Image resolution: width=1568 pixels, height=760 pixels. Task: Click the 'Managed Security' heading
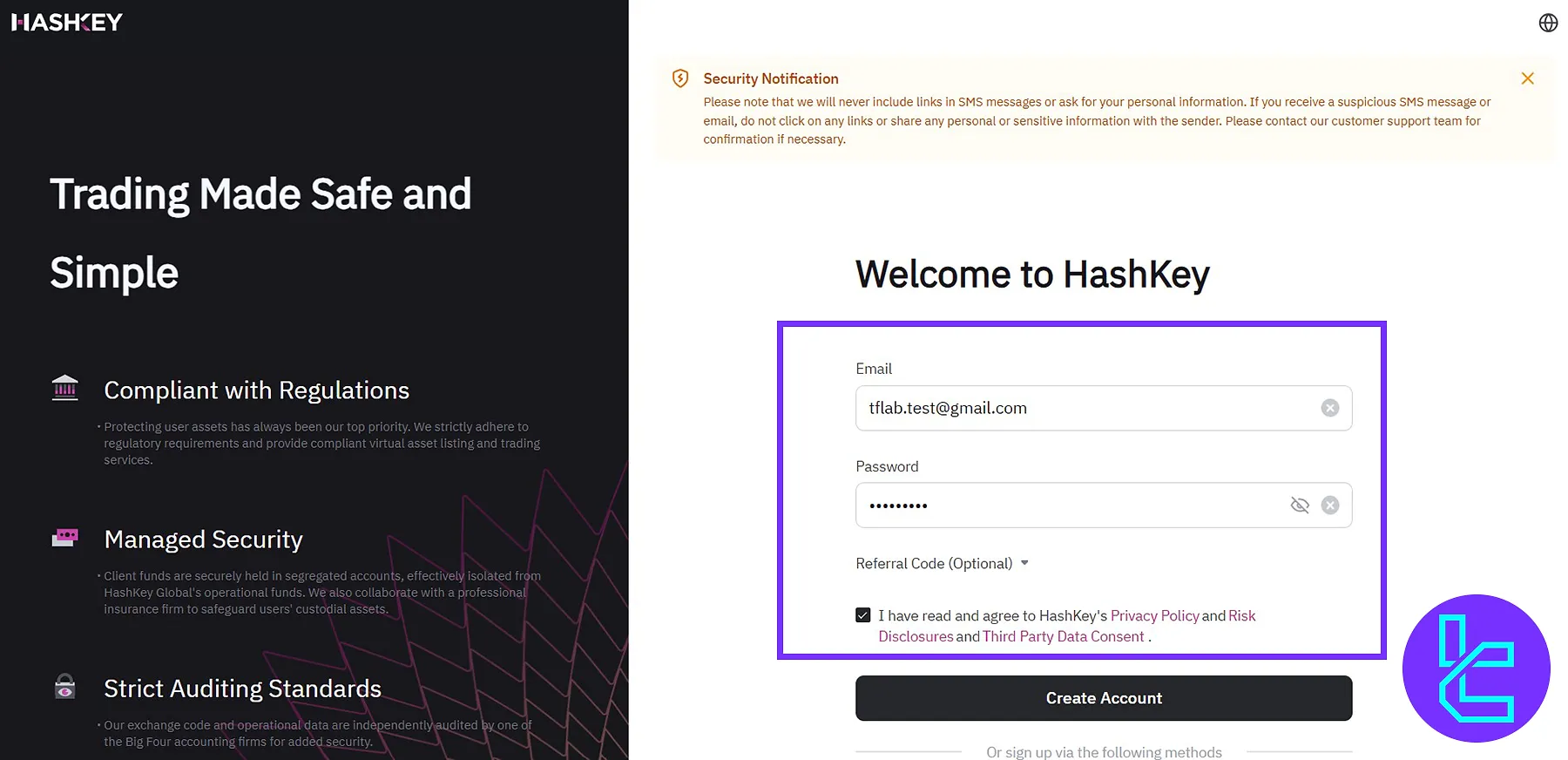[x=203, y=539]
